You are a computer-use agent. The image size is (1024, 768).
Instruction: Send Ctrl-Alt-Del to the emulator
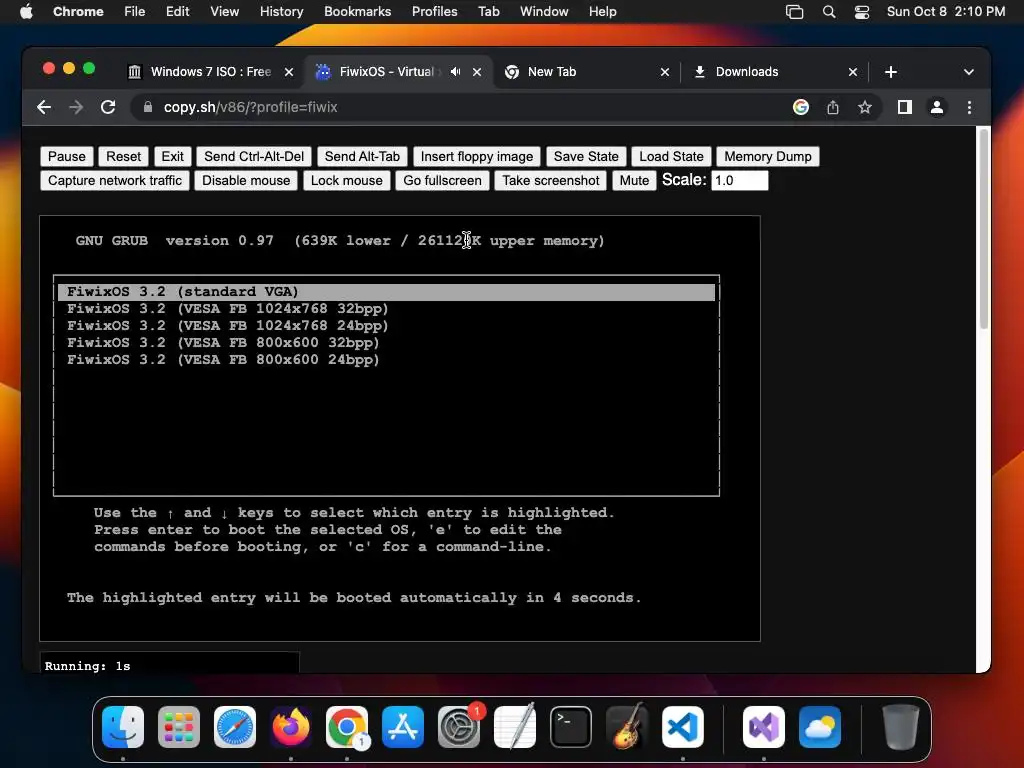click(254, 156)
